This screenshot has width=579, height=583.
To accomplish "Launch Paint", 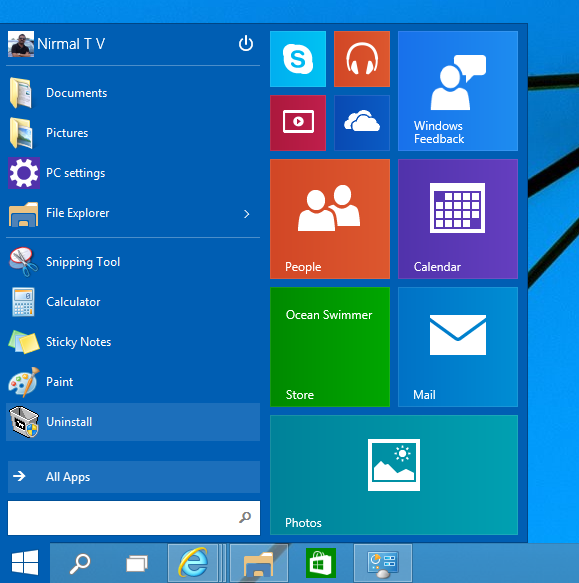I will tap(133, 382).
